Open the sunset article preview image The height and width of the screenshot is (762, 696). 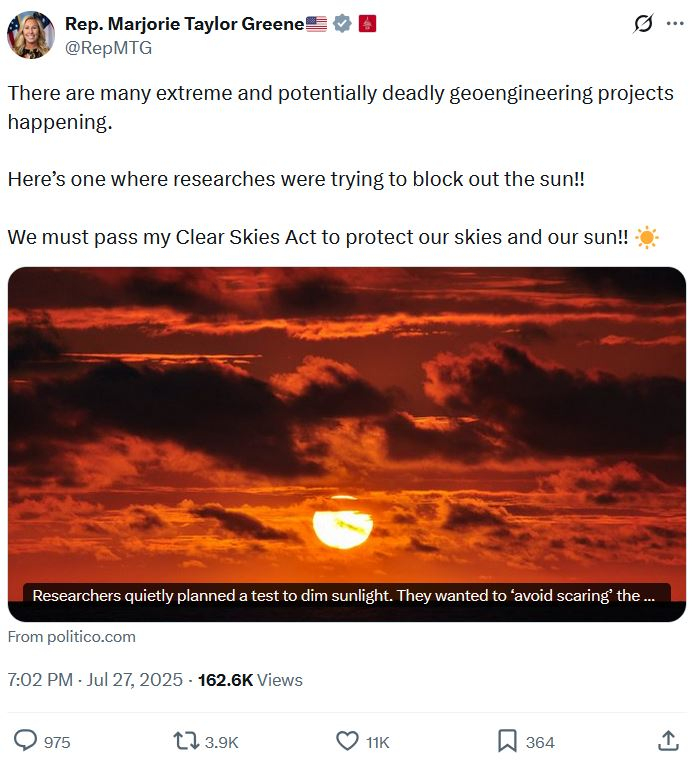(347, 420)
